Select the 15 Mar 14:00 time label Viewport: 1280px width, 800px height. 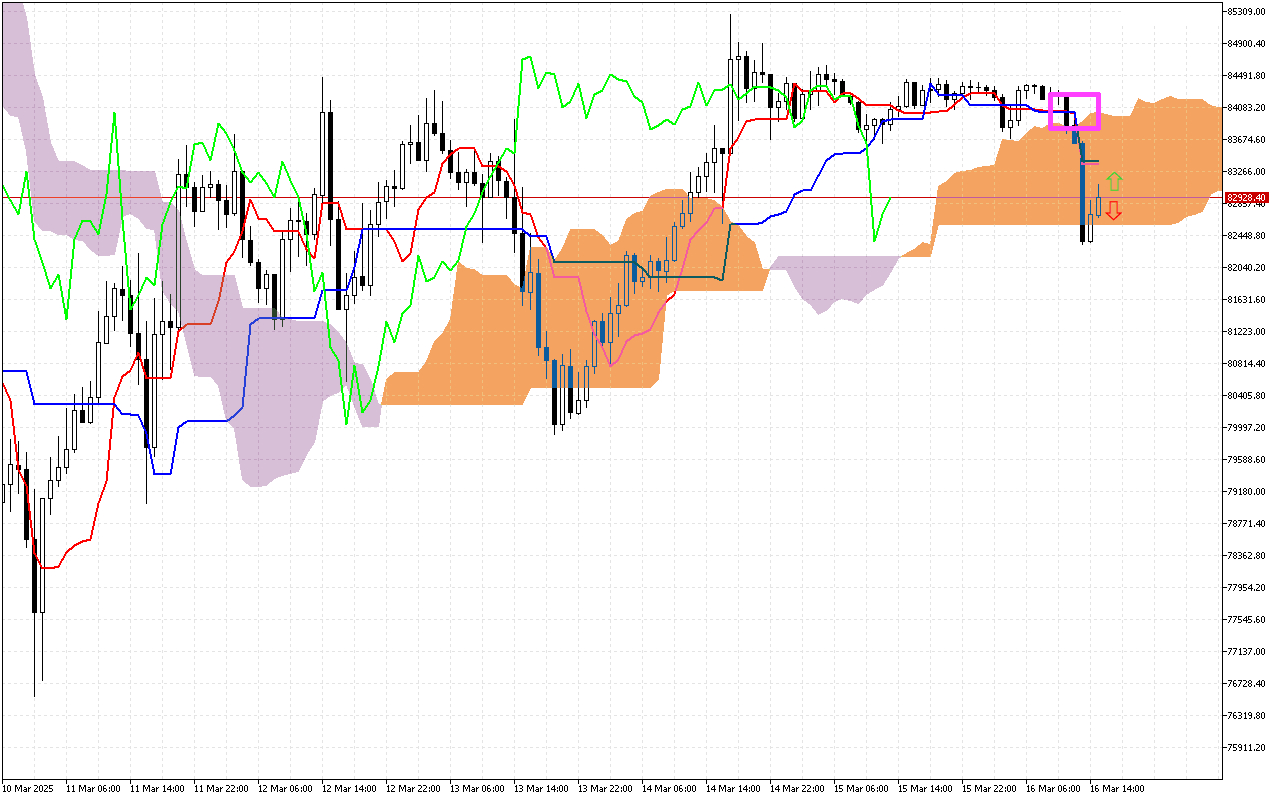click(925, 789)
